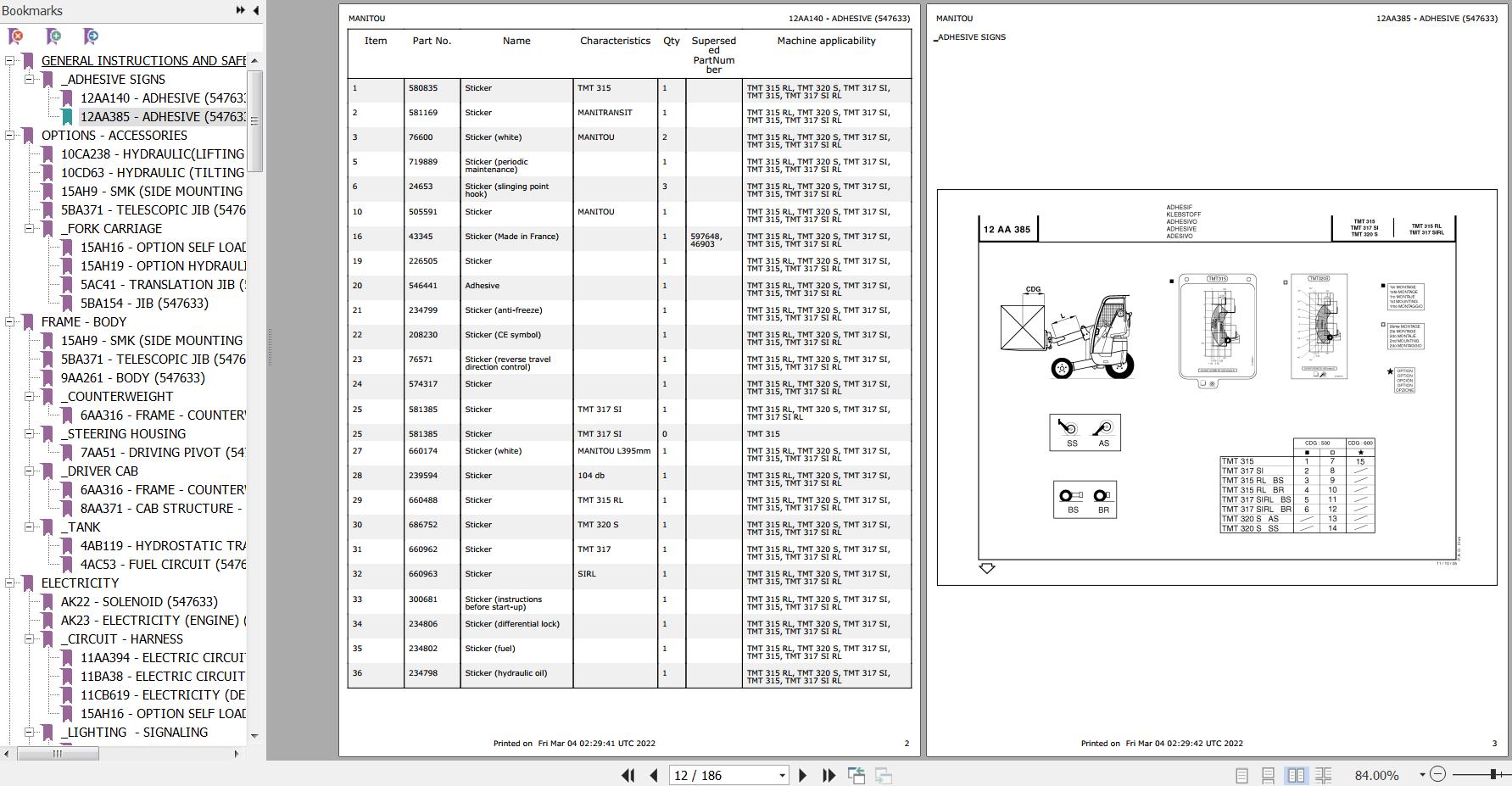Click the teal bookmark icon beside 12AA385
The image size is (1512, 786).
(x=67, y=117)
